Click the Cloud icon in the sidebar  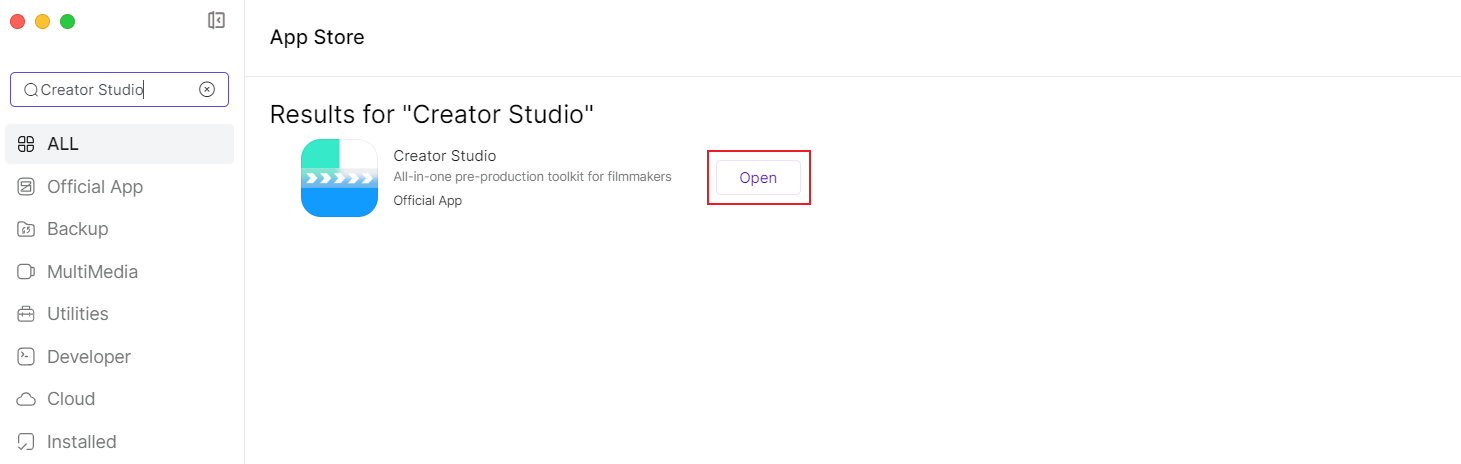27,399
